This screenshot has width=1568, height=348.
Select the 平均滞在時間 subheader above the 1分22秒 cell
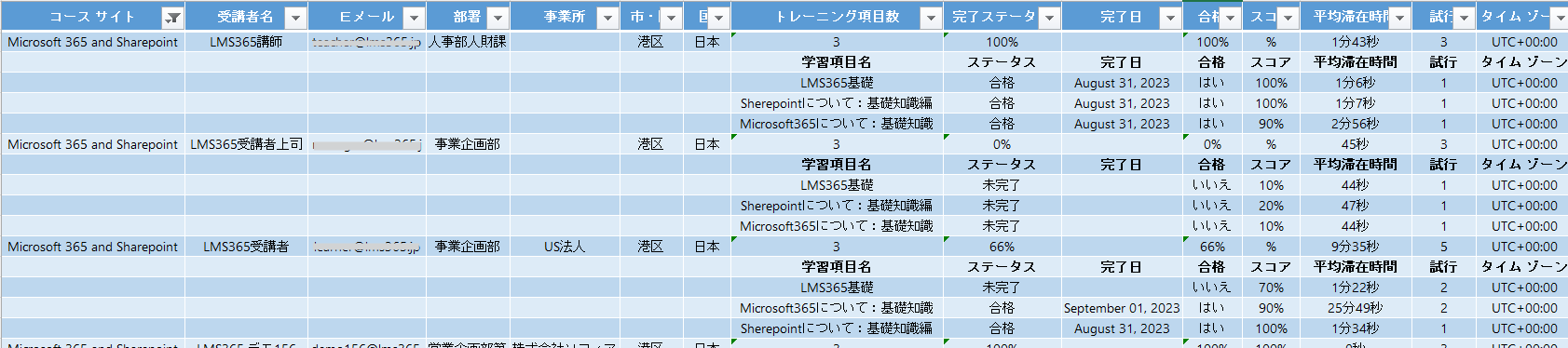1355,267
